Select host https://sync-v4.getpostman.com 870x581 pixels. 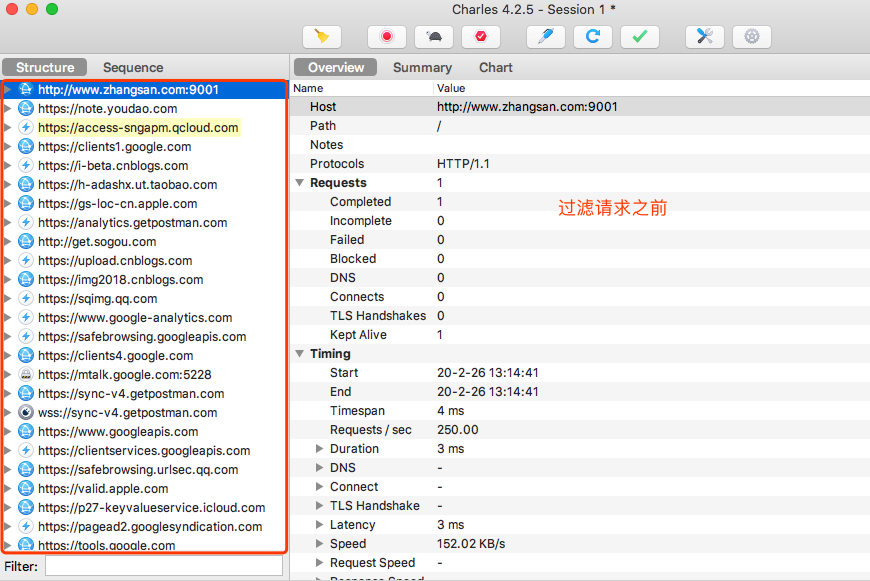131,393
